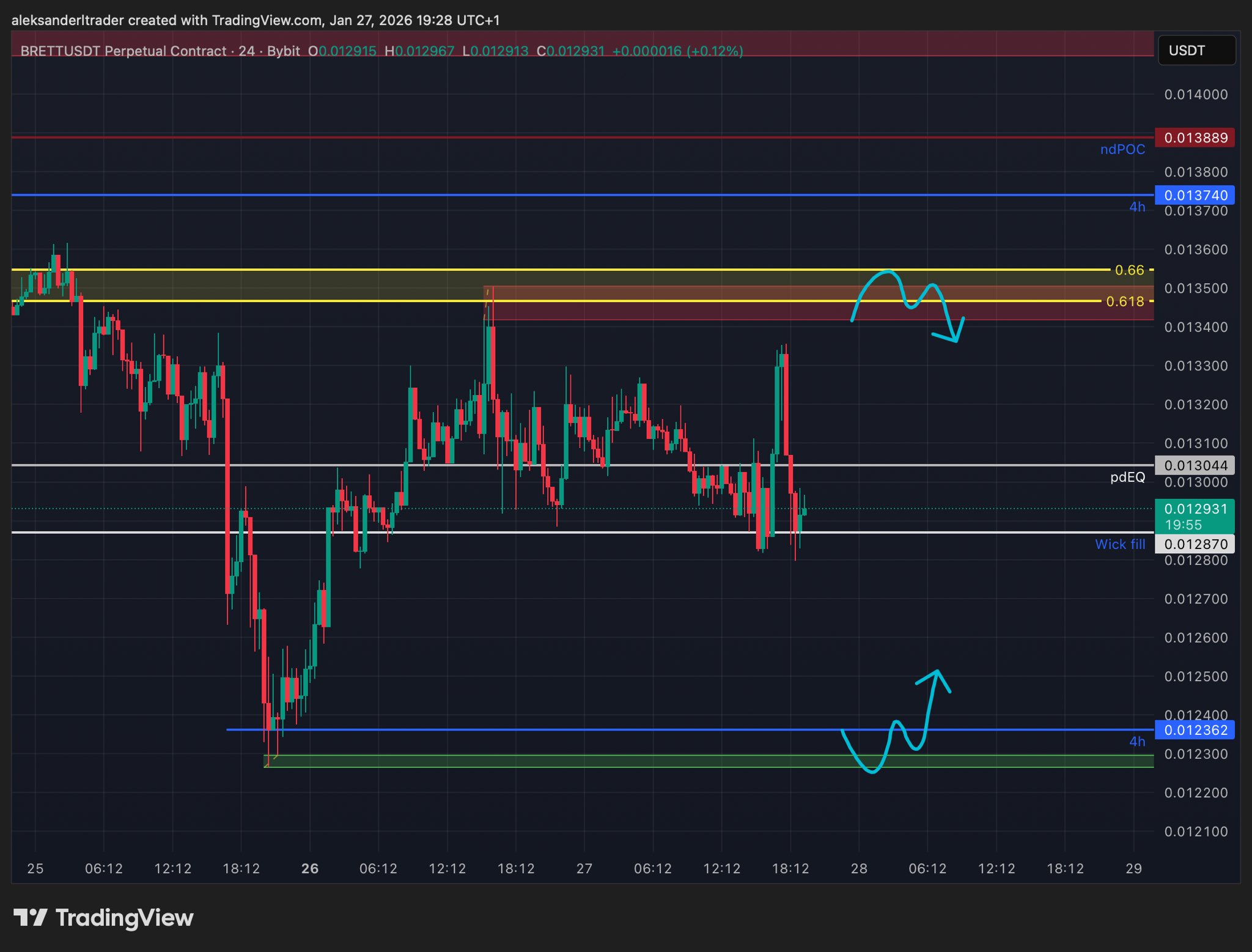Select the green demand zone rectangle
The image size is (1252, 952).
coord(611,761)
